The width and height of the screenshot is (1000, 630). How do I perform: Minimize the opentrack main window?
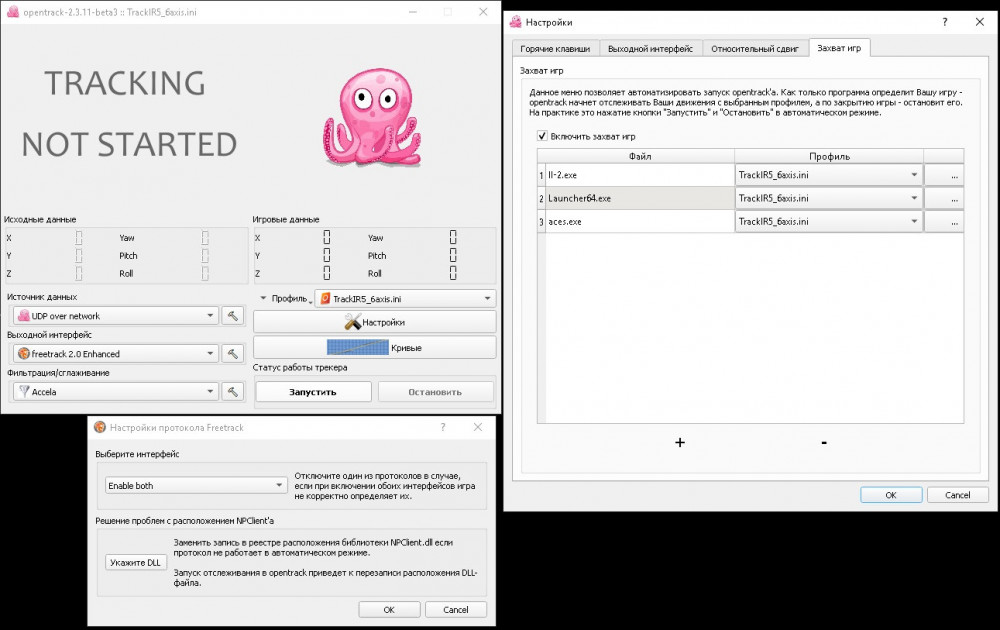413,12
